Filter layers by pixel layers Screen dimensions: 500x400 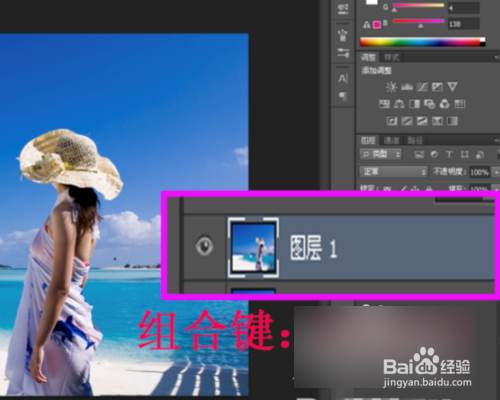point(419,154)
